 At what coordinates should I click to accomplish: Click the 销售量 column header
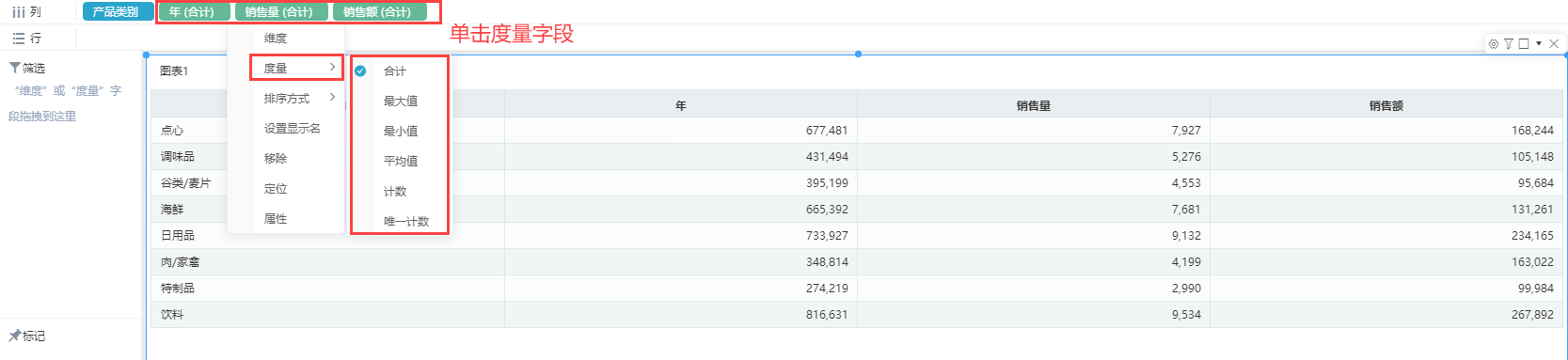click(x=1033, y=105)
